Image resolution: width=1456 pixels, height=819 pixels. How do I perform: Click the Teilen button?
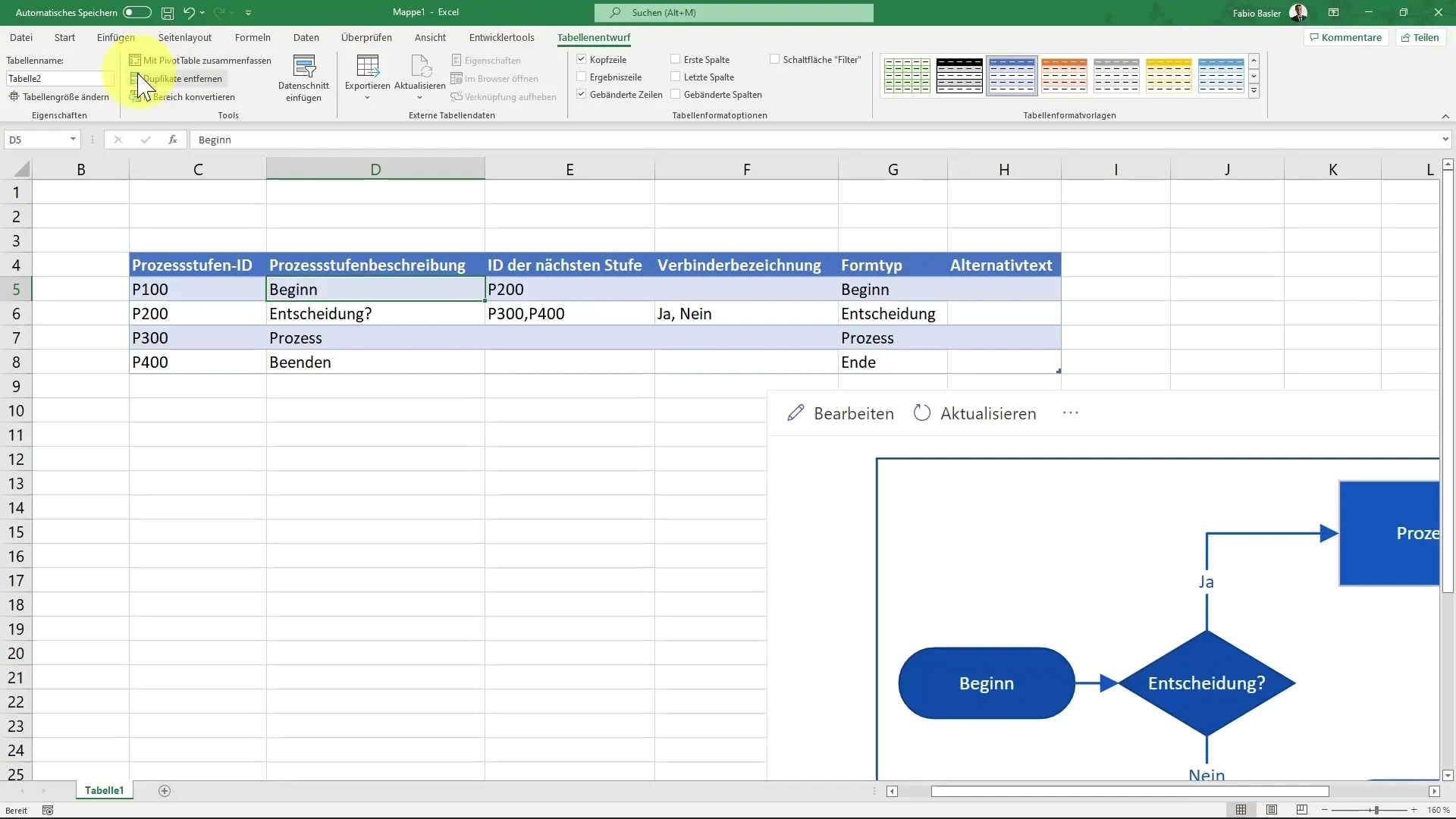1420,37
